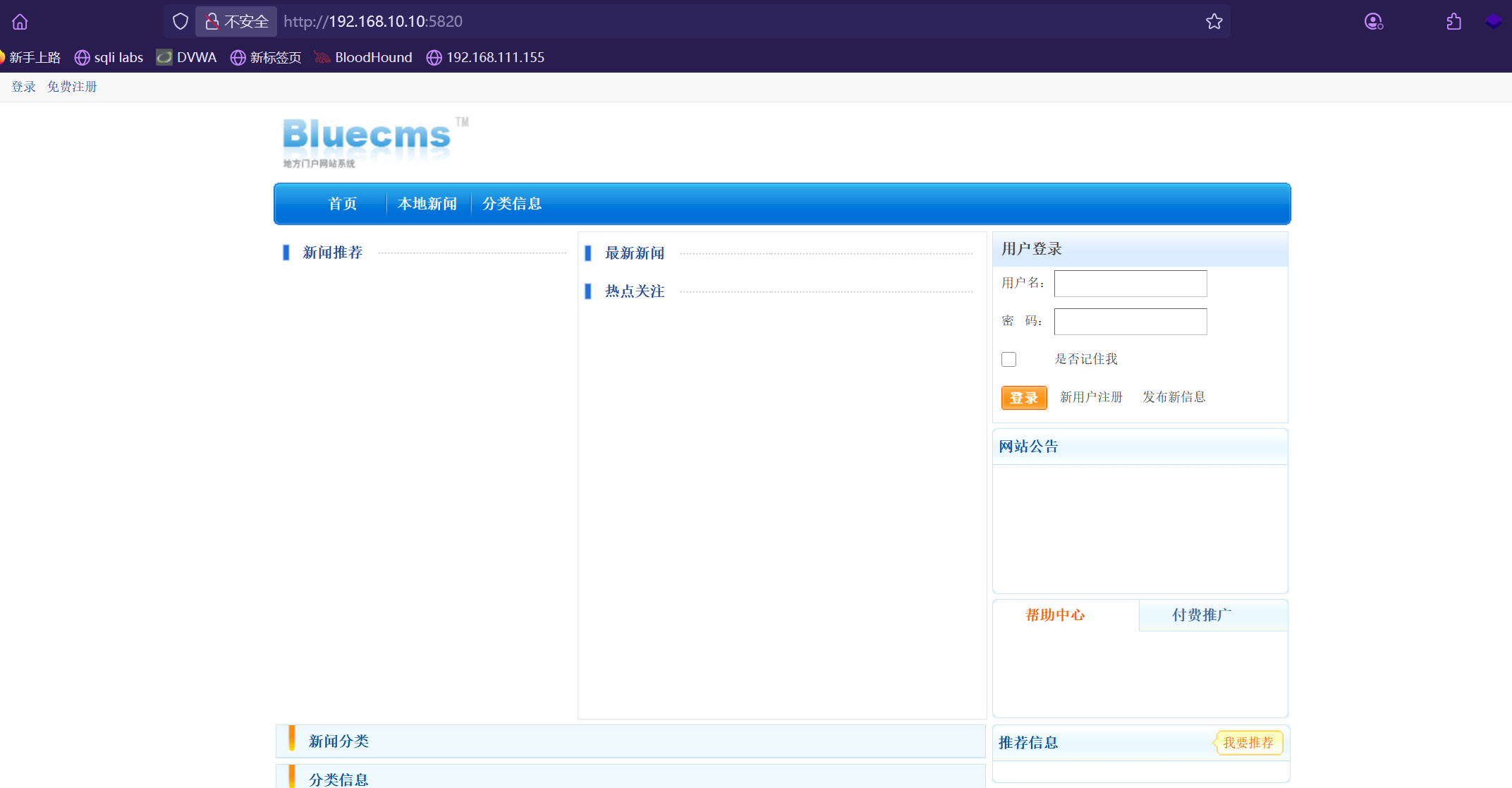
Task: Enable the remember me checkbox
Action: 1009,360
